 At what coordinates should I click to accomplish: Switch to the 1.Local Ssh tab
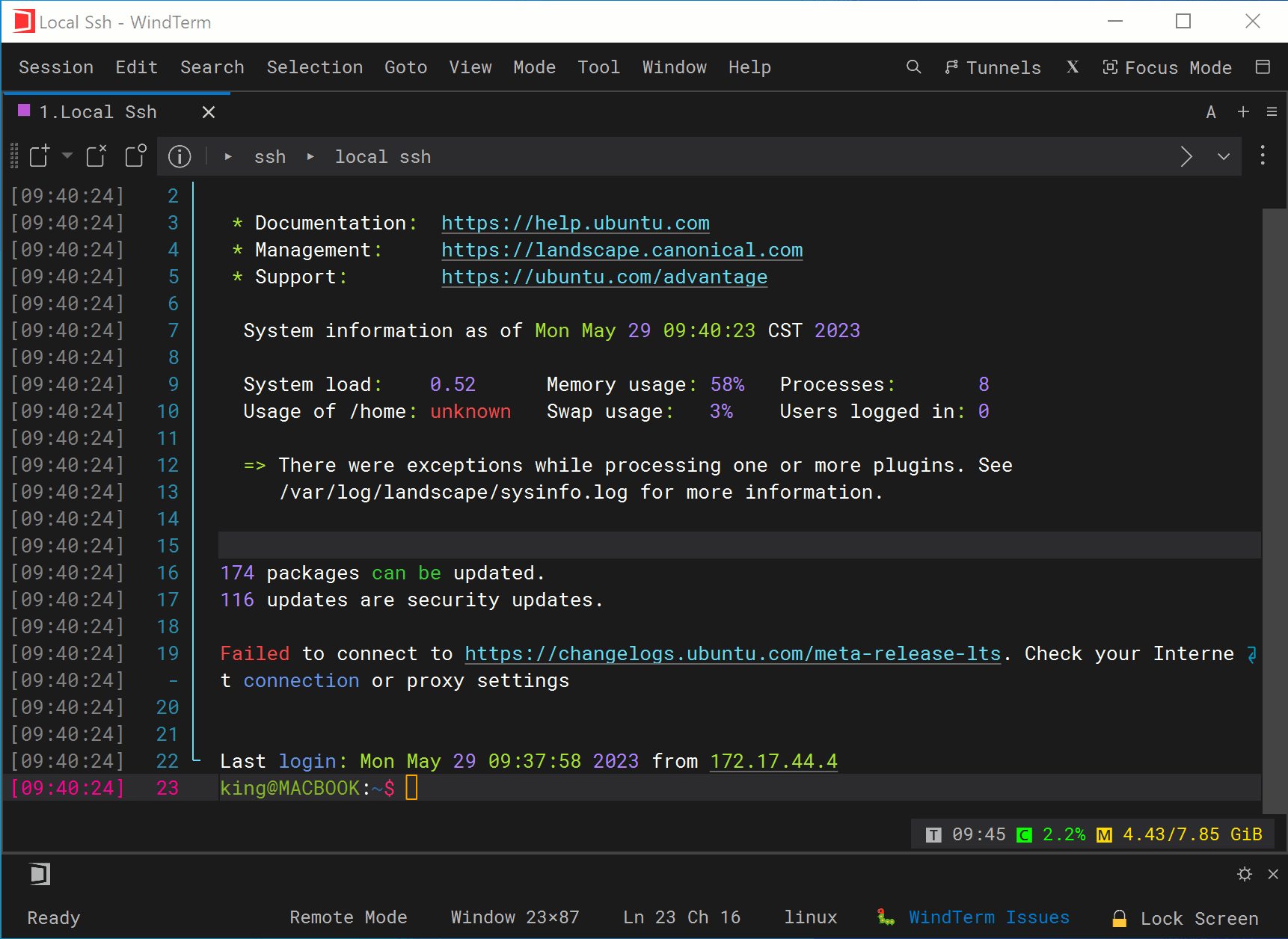pos(97,111)
